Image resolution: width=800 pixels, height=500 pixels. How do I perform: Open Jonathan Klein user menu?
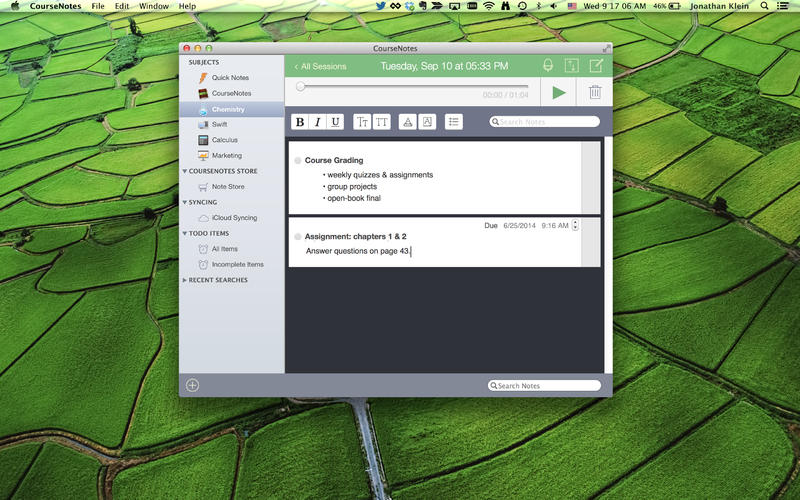pyautogui.click(x=719, y=6)
